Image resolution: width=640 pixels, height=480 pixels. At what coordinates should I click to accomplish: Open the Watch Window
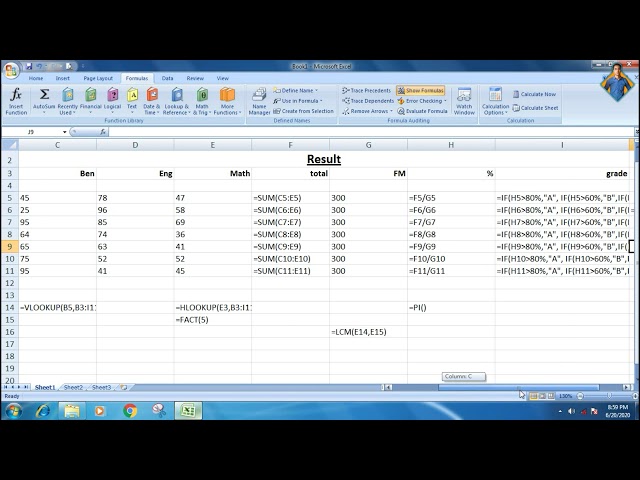tap(464, 101)
